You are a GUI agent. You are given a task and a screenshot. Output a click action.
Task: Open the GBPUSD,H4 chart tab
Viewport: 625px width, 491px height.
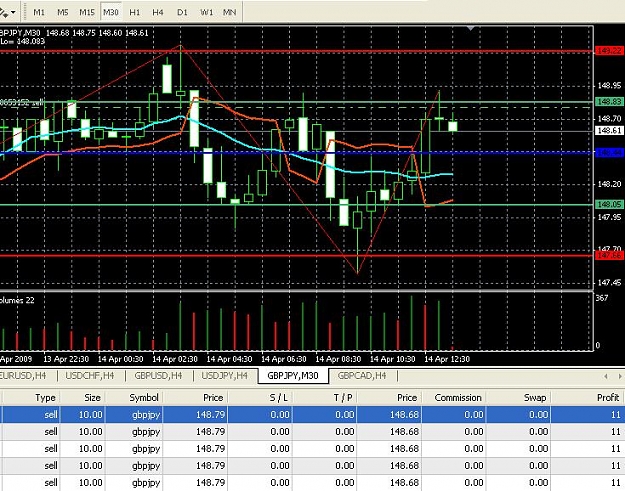pyautogui.click(x=158, y=375)
